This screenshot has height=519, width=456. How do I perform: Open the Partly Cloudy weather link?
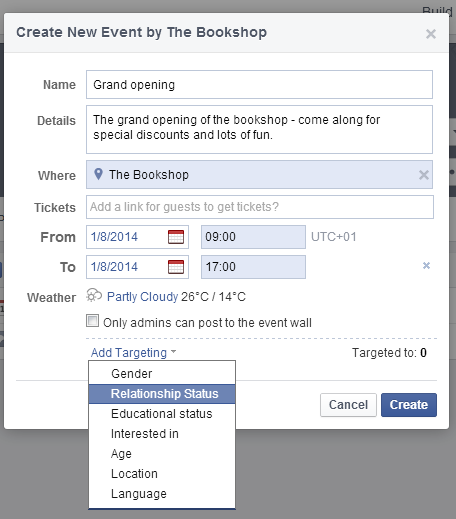click(x=142, y=297)
